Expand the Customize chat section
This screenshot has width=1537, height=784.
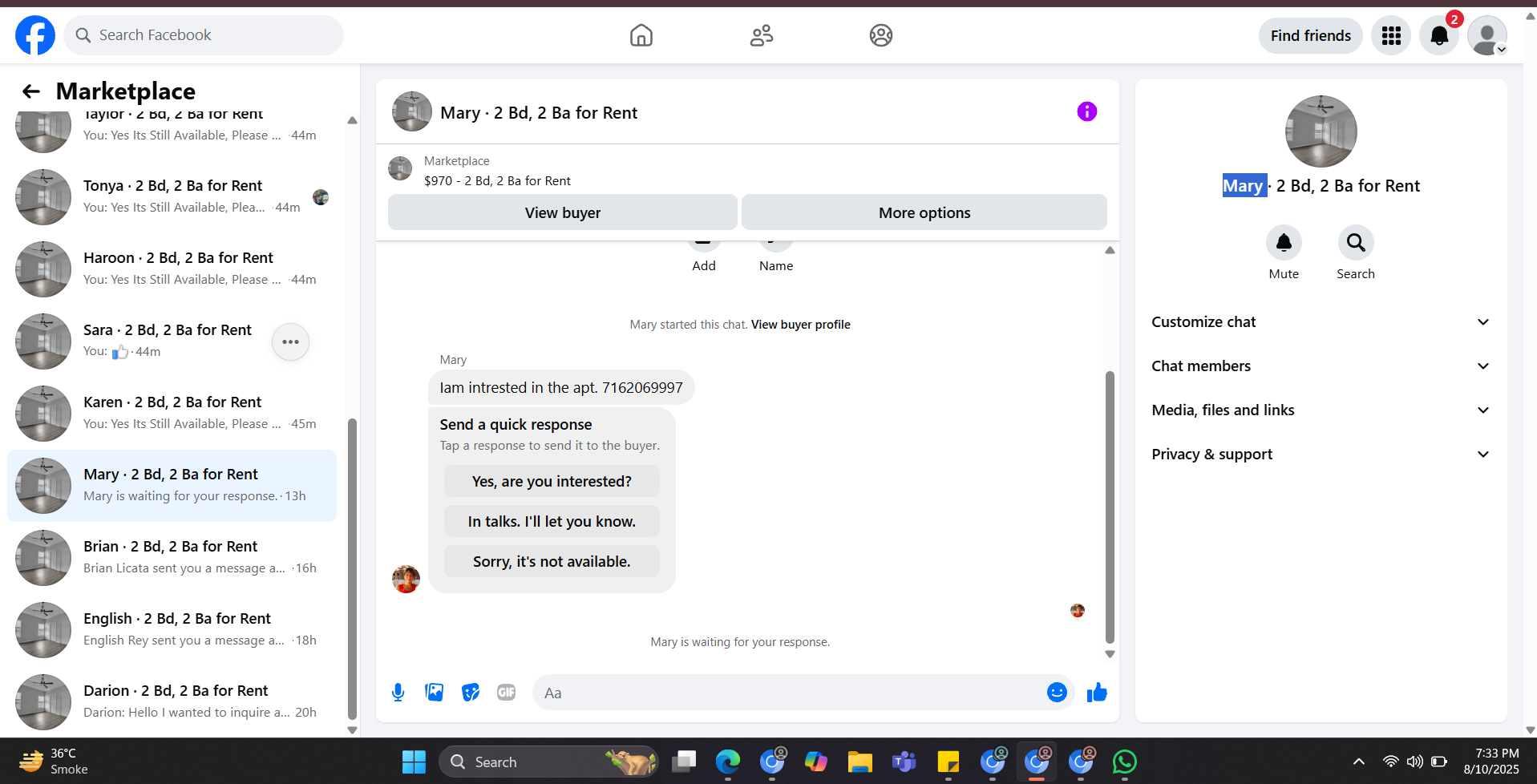point(1321,321)
